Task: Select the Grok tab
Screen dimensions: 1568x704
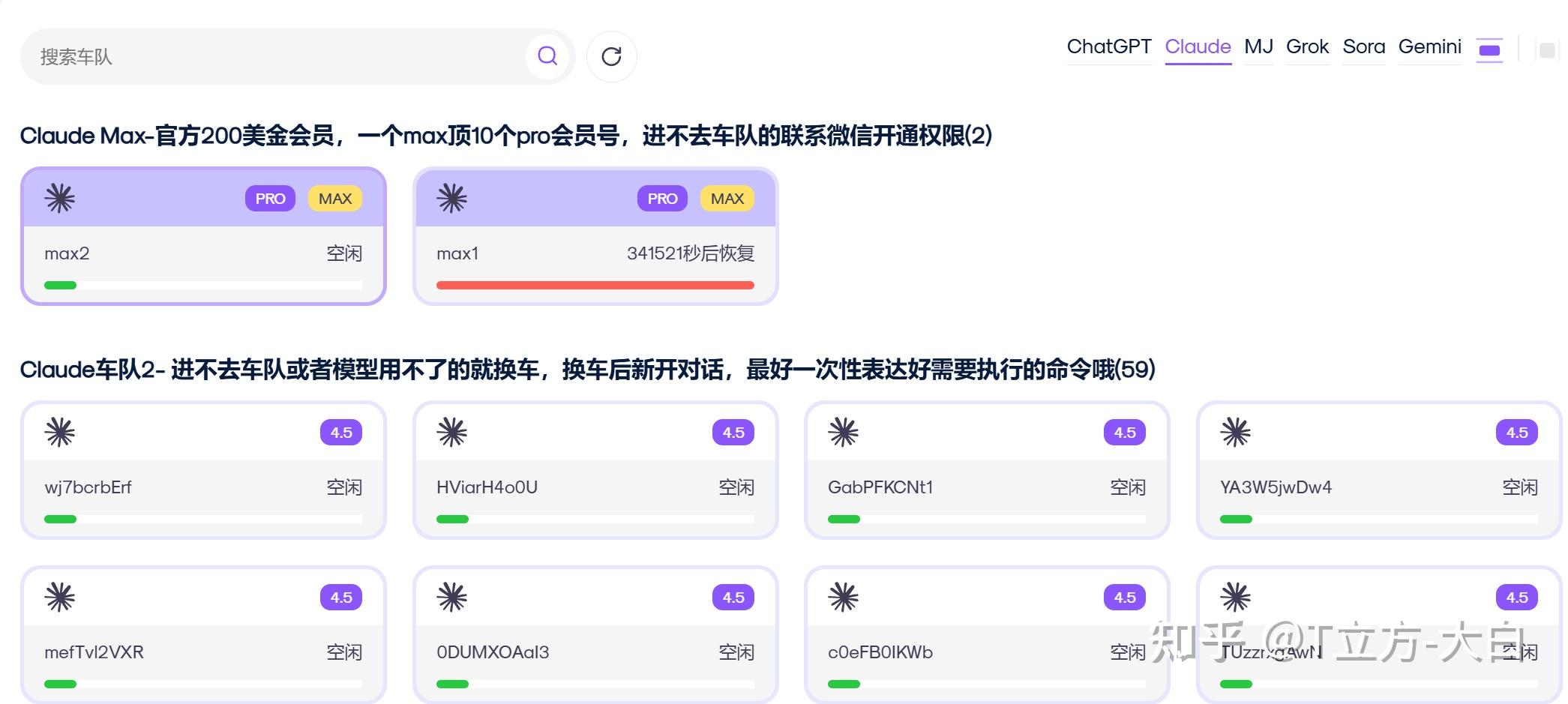Action: tap(1307, 47)
